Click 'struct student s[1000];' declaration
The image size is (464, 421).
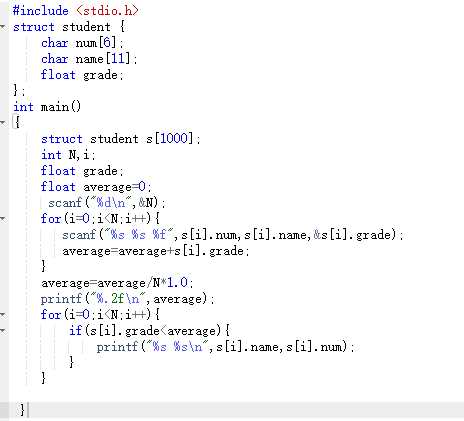coord(121,138)
